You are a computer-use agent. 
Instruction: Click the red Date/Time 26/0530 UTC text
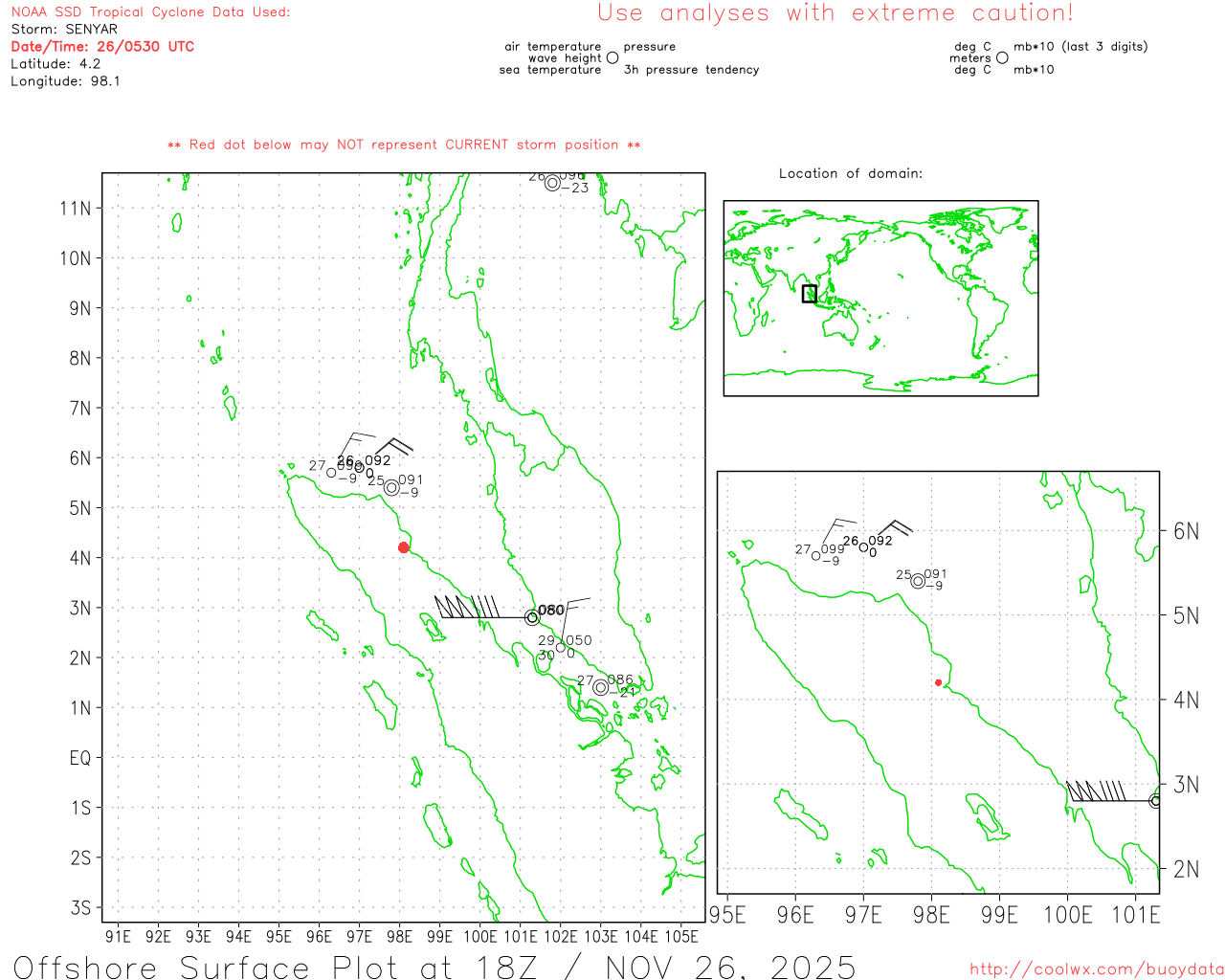click(x=102, y=46)
